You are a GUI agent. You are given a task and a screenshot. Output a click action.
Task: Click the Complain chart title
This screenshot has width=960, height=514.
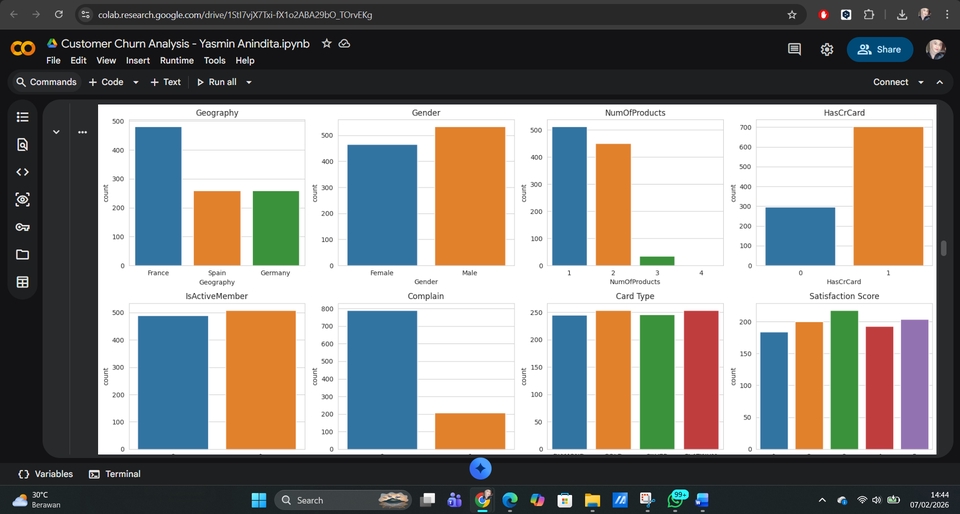(426, 296)
